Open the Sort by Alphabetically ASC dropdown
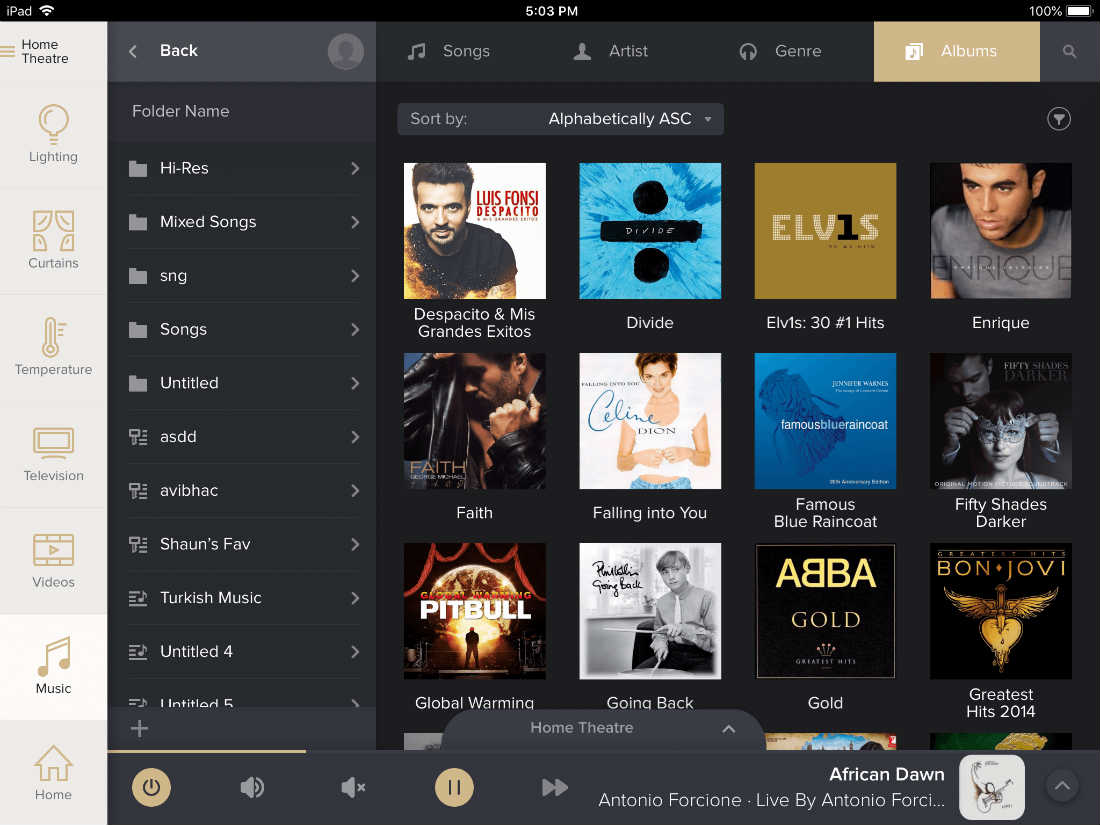Screen dimensions: 1100x825 (561, 119)
